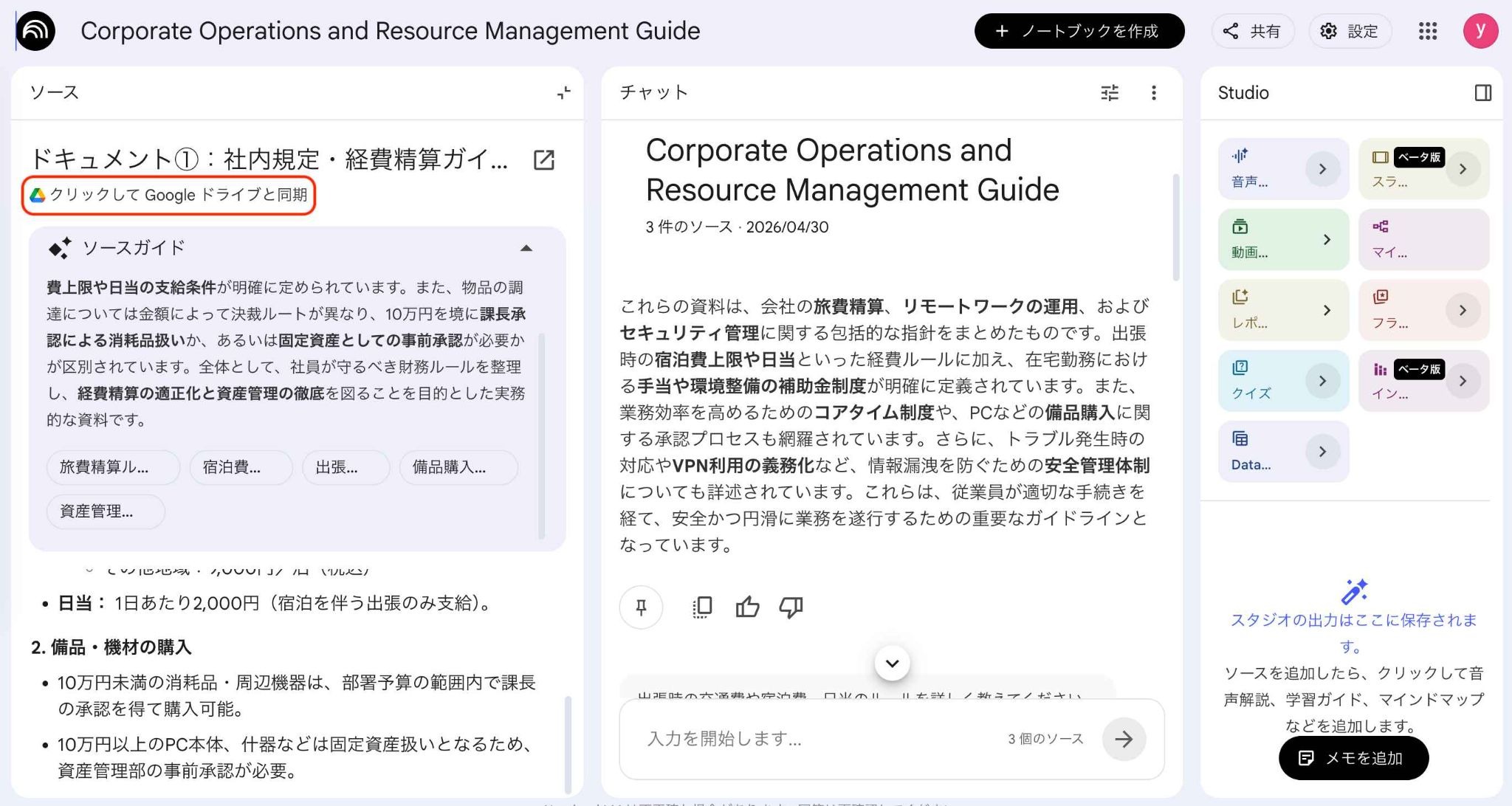Viewport: 1512px width, 806px height.
Task: Copy the chat summary response
Action: tap(702, 607)
